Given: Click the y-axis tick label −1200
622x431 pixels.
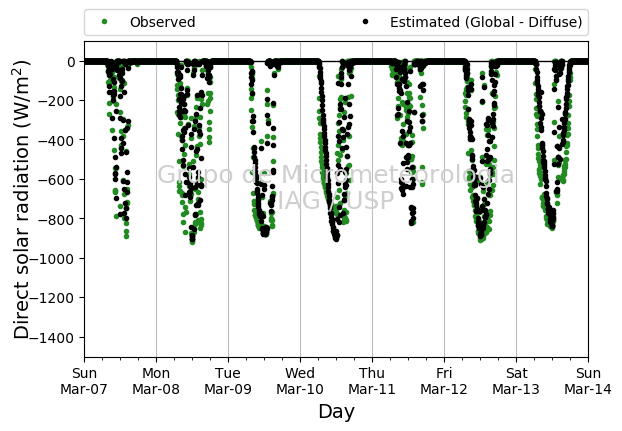Looking at the screenshot, I should pyautogui.click(x=52, y=298).
